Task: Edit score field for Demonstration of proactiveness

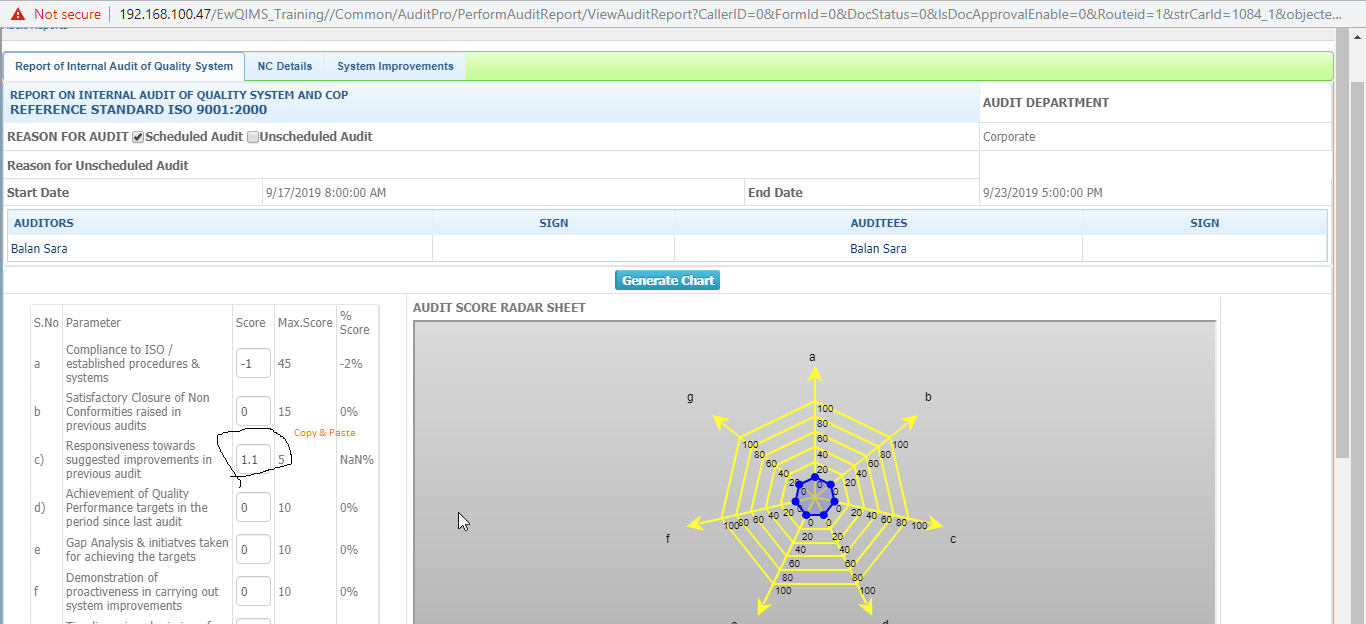Action: 254,591
